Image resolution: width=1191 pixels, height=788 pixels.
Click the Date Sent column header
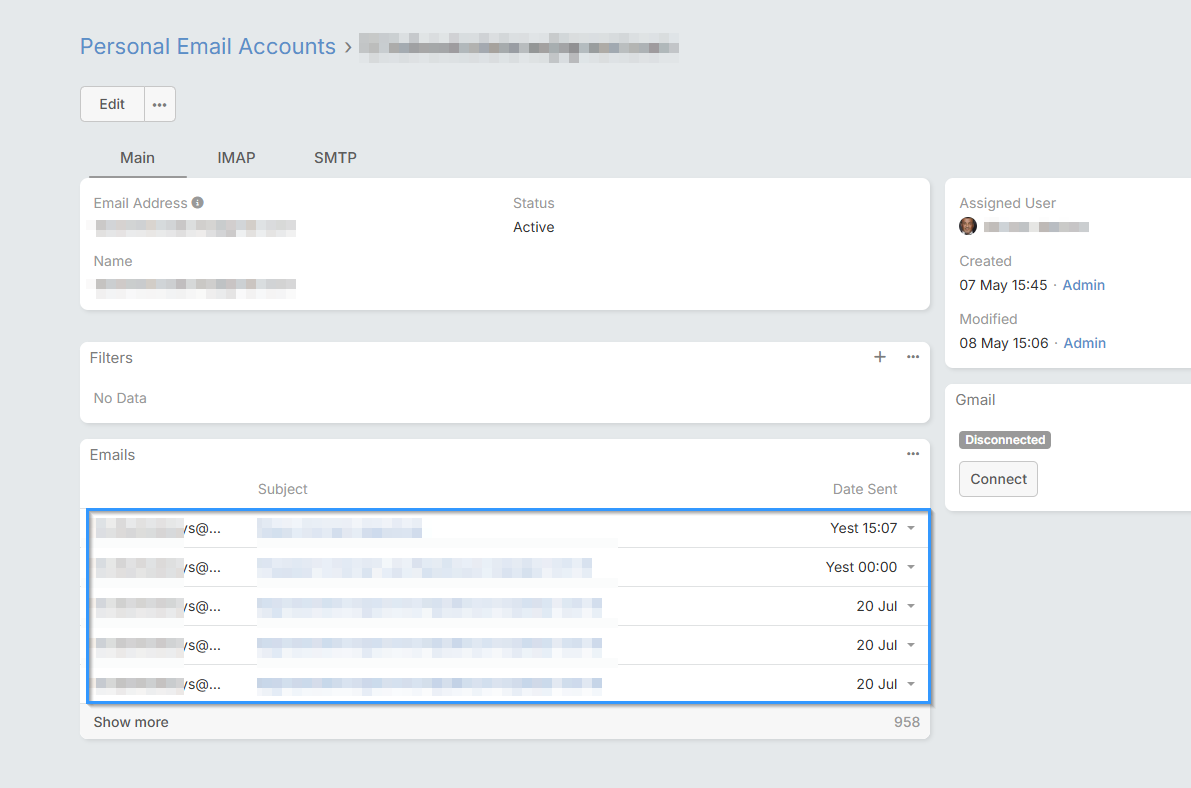pos(864,489)
